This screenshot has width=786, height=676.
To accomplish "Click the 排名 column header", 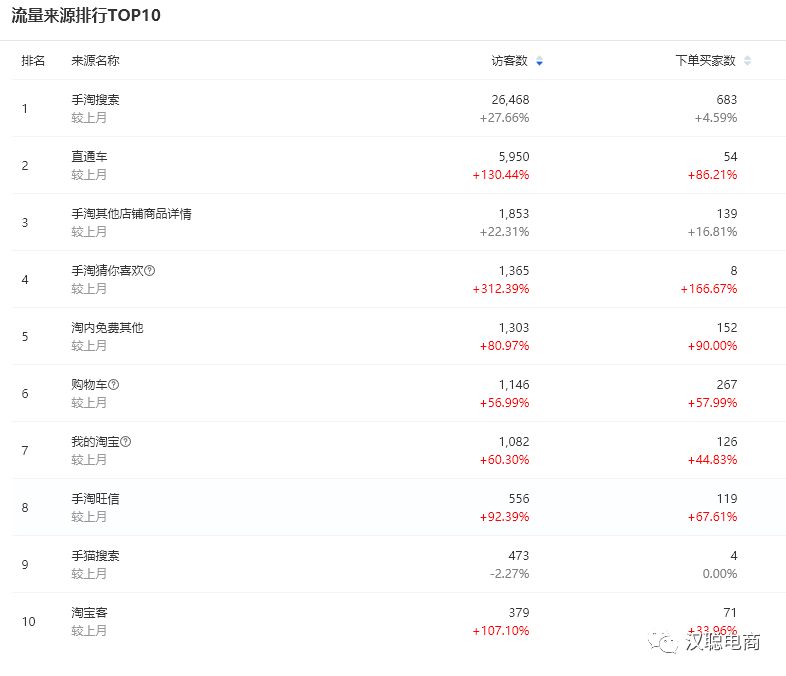I will [x=33, y=61].
